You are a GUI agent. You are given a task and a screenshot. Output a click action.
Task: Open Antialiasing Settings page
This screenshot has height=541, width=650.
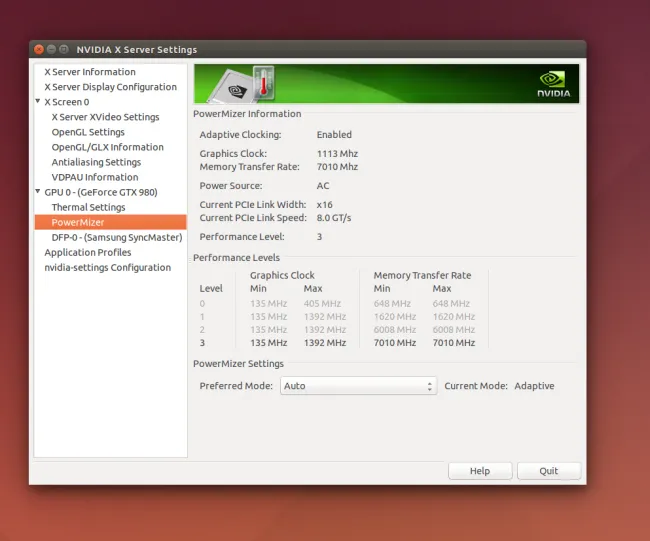click(96, 162)
